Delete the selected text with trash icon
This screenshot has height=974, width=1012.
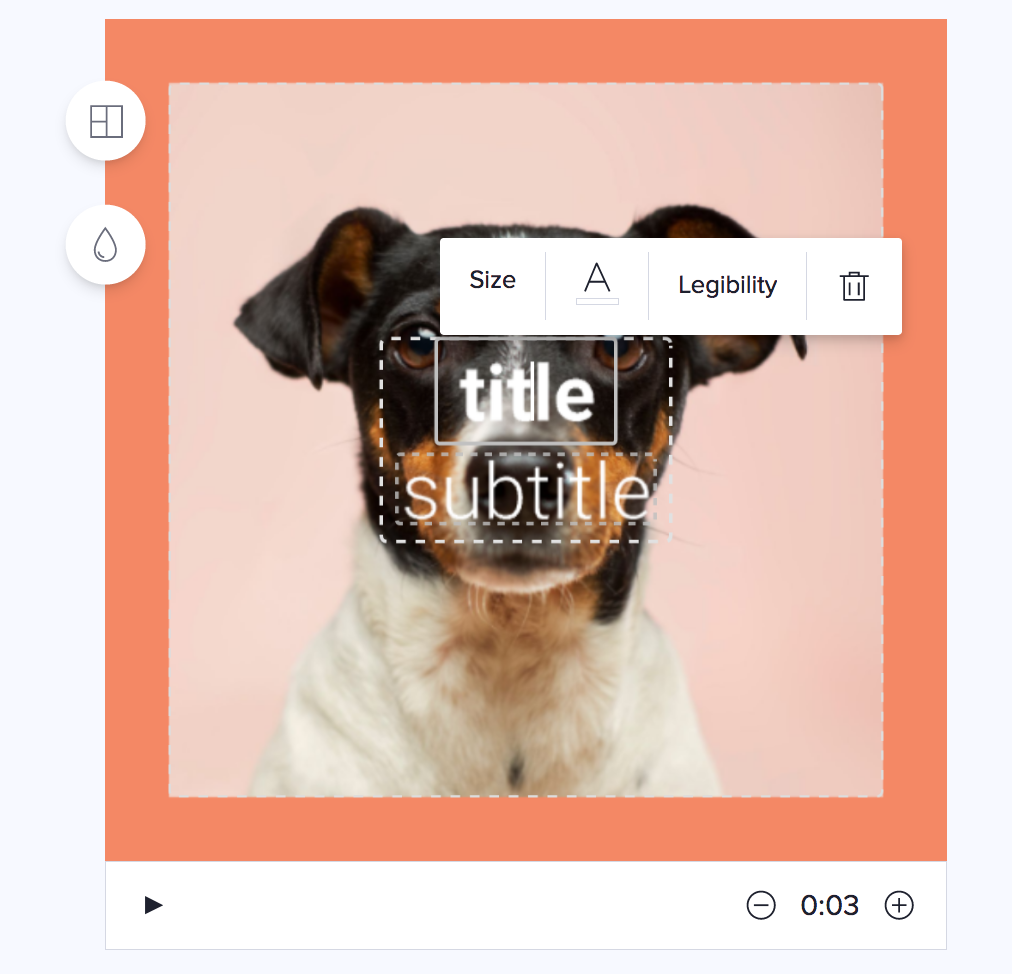[x=853, y=286]
